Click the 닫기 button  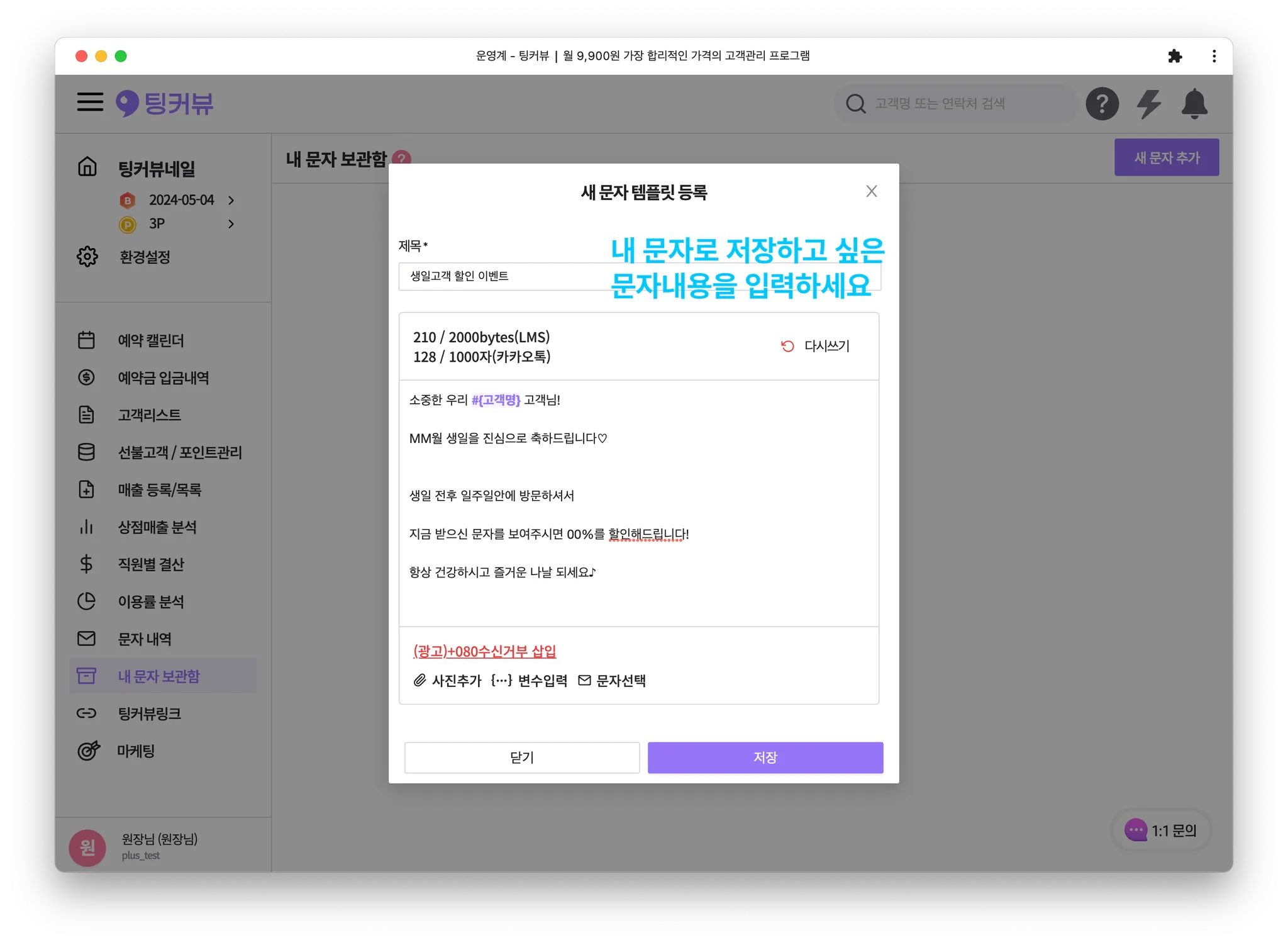click(521, 758)
